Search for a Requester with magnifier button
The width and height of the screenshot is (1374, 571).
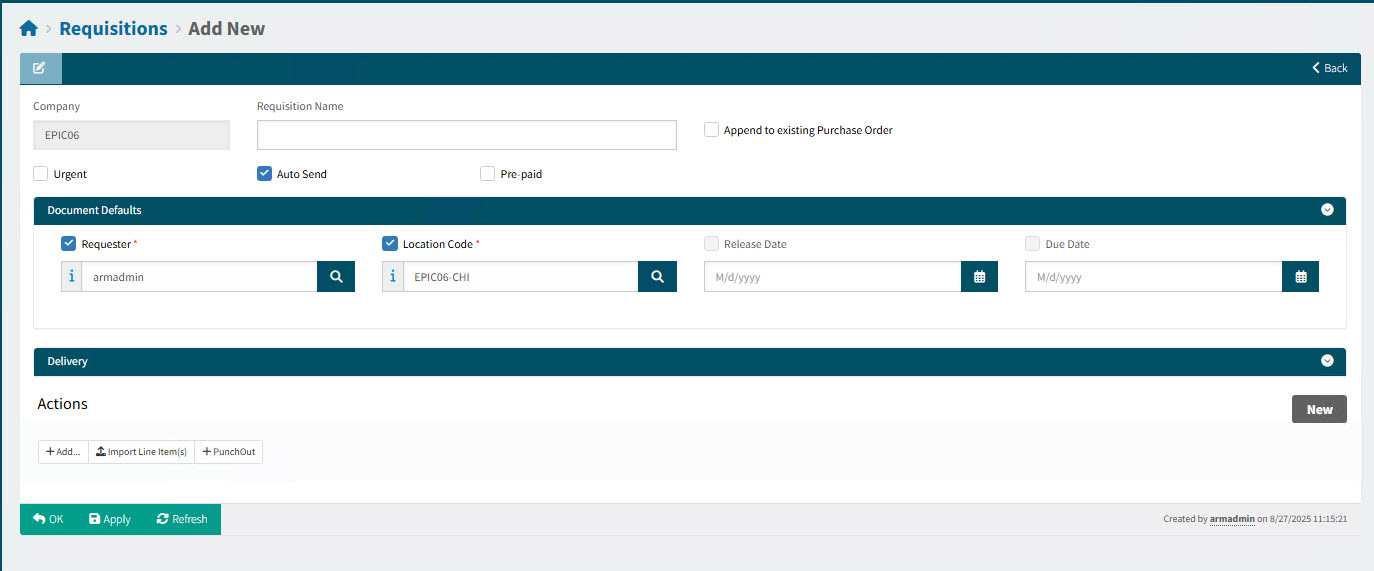[x=336, y=277]
